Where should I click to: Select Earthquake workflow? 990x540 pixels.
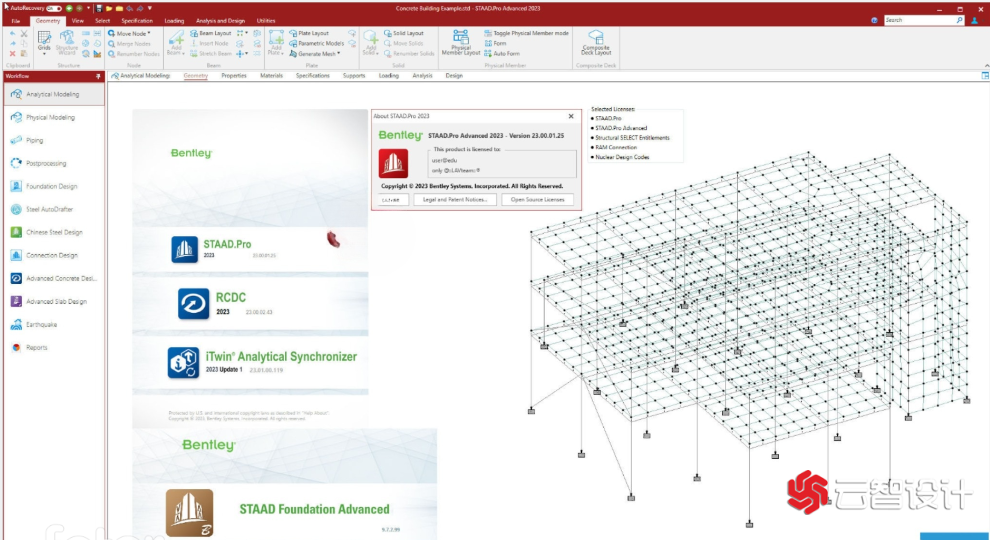tap(54, 325)
